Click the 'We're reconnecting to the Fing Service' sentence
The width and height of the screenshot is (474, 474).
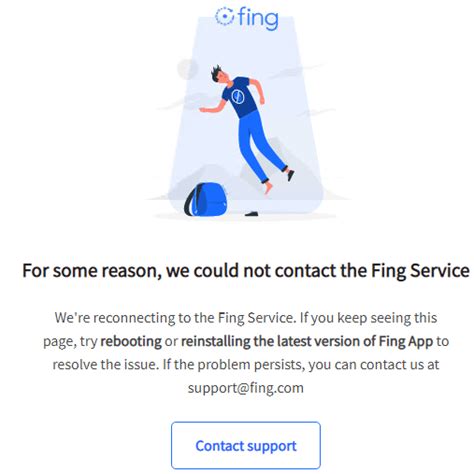(x=175, y=318)
